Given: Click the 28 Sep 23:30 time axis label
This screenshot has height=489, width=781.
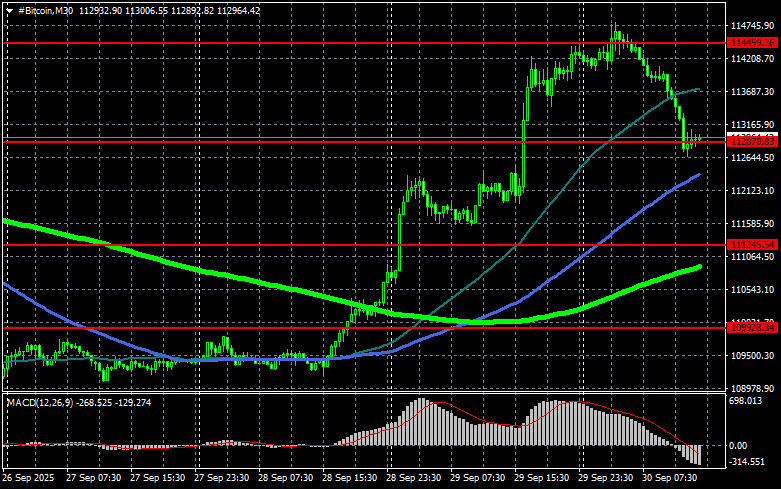Looking at the screenshot, I should pos(413,478).
